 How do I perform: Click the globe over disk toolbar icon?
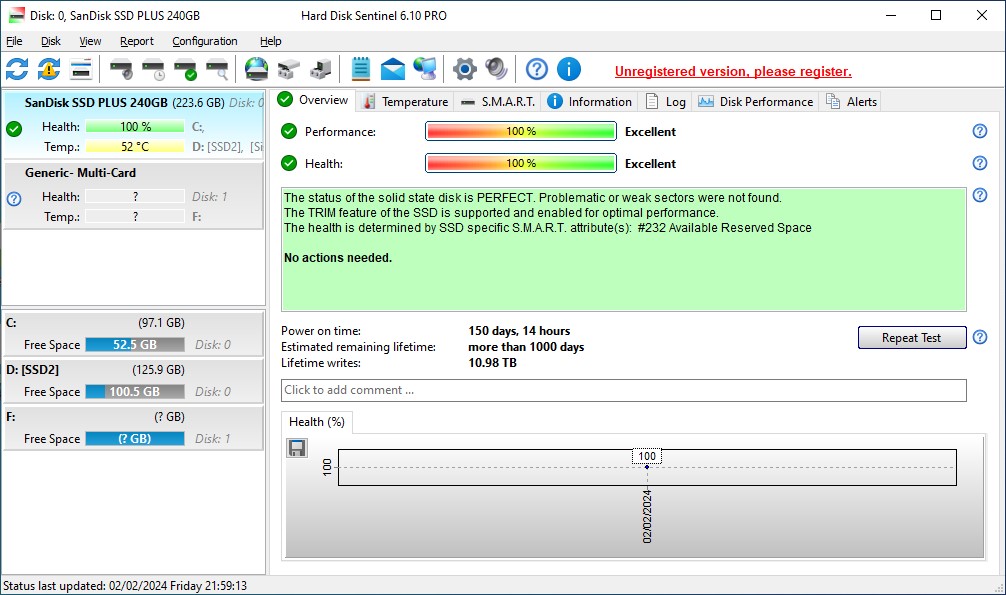pos(257,69)
